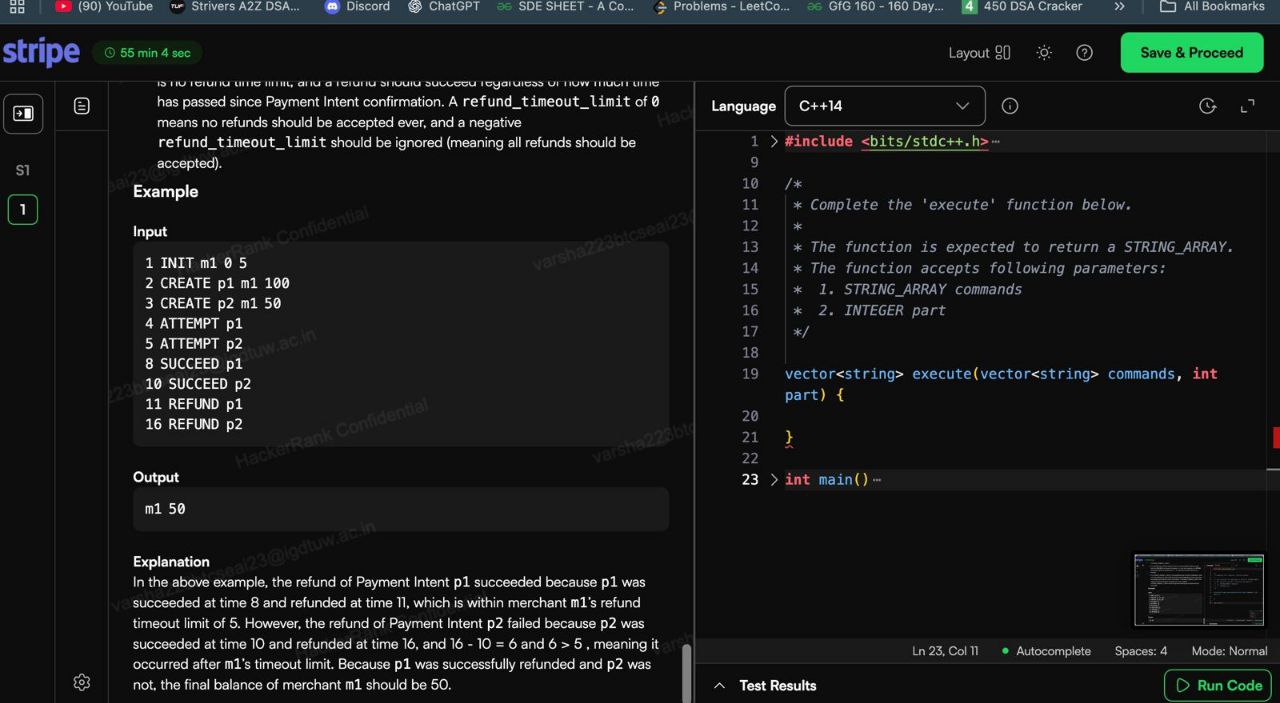Viewport: 1280px width, 703px height.
Task: Expand the editor to fullscreen
Action: 1247,106
